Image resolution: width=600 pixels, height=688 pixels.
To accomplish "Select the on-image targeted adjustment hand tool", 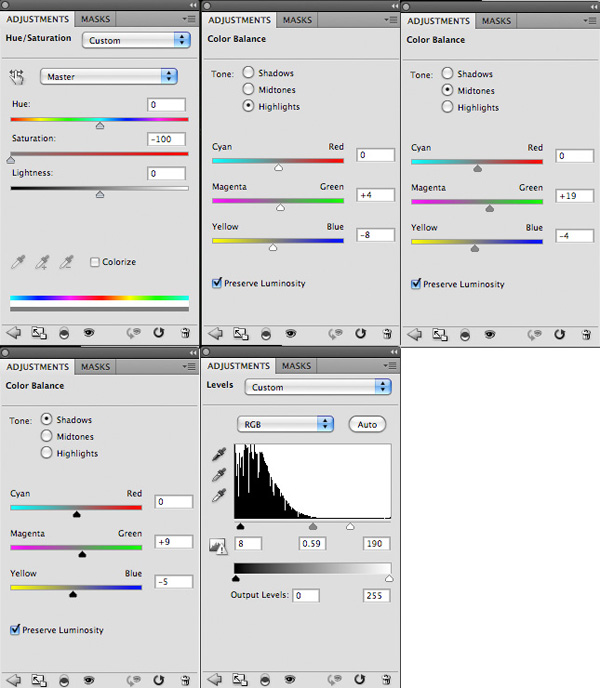I will [x=16, y=76].
